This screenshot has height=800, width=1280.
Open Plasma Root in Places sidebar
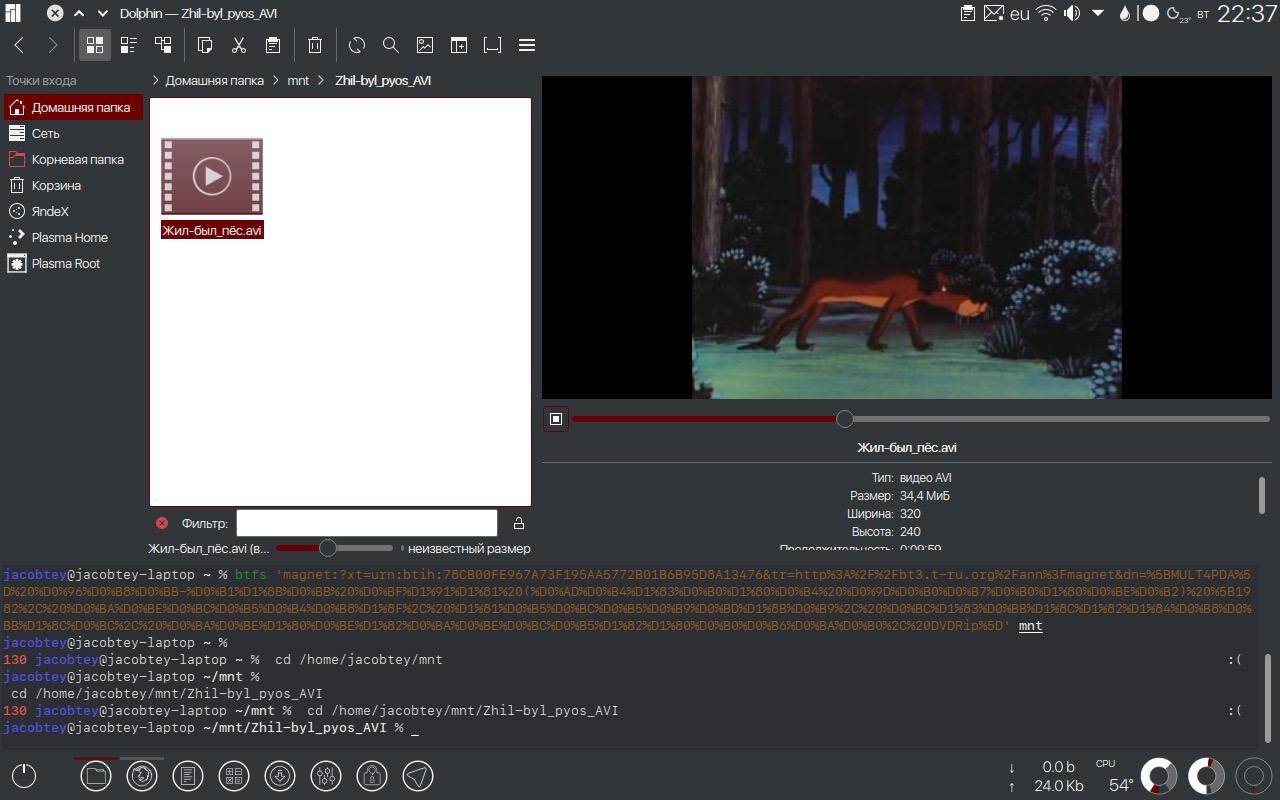(73, 263)
